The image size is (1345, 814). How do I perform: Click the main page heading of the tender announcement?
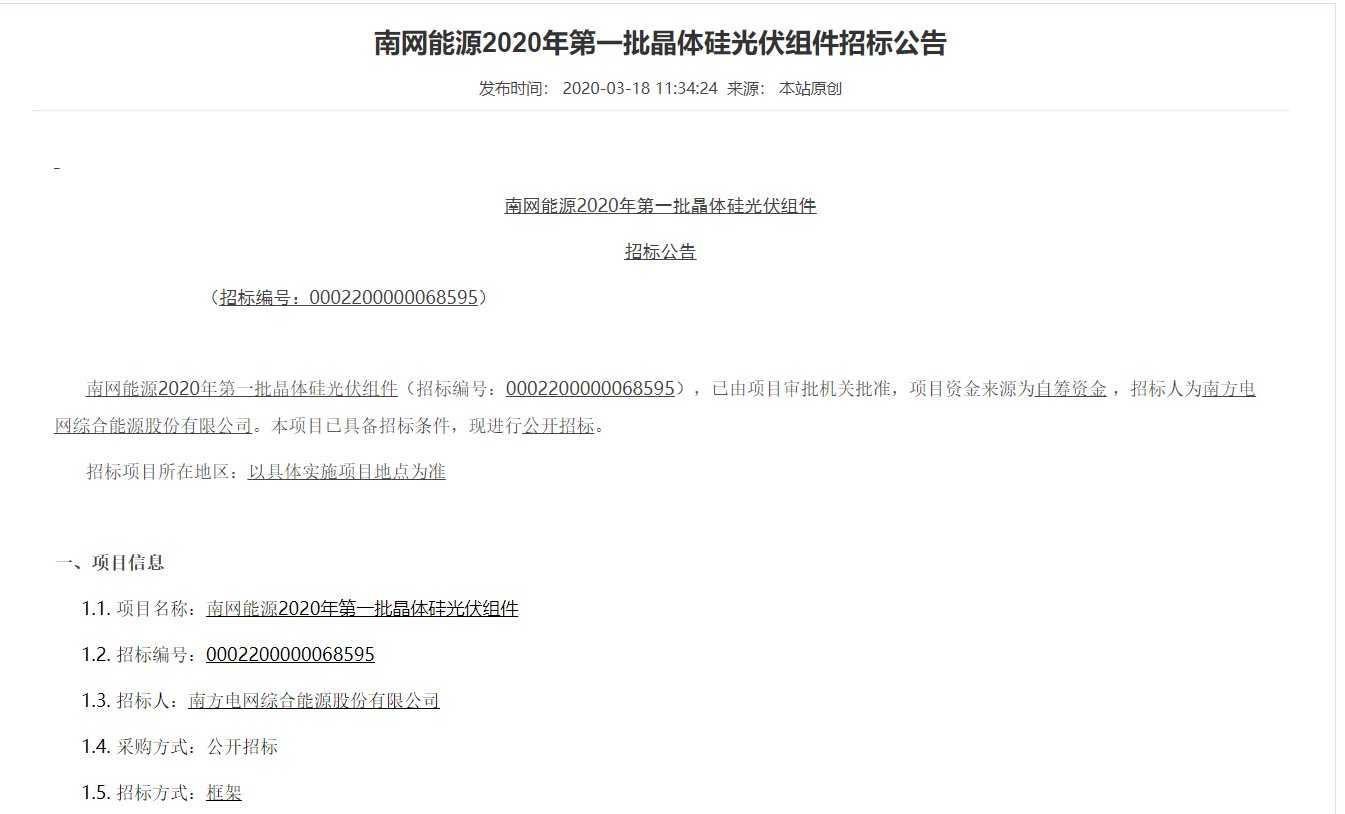point(660,44)
